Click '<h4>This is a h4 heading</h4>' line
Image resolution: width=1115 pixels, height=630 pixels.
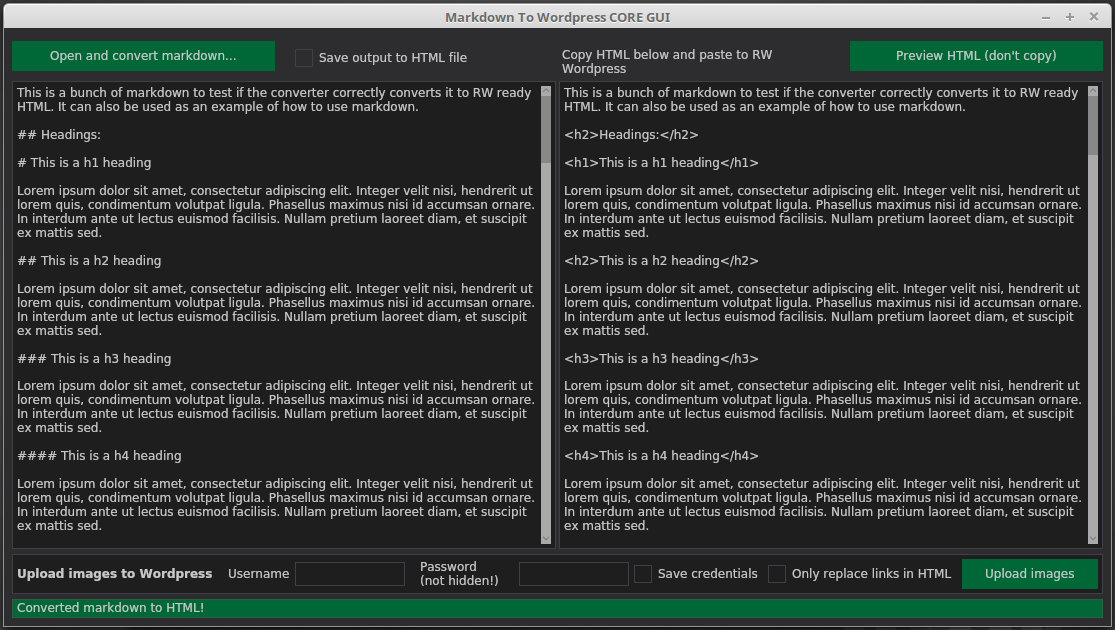(x=661, y=455)
